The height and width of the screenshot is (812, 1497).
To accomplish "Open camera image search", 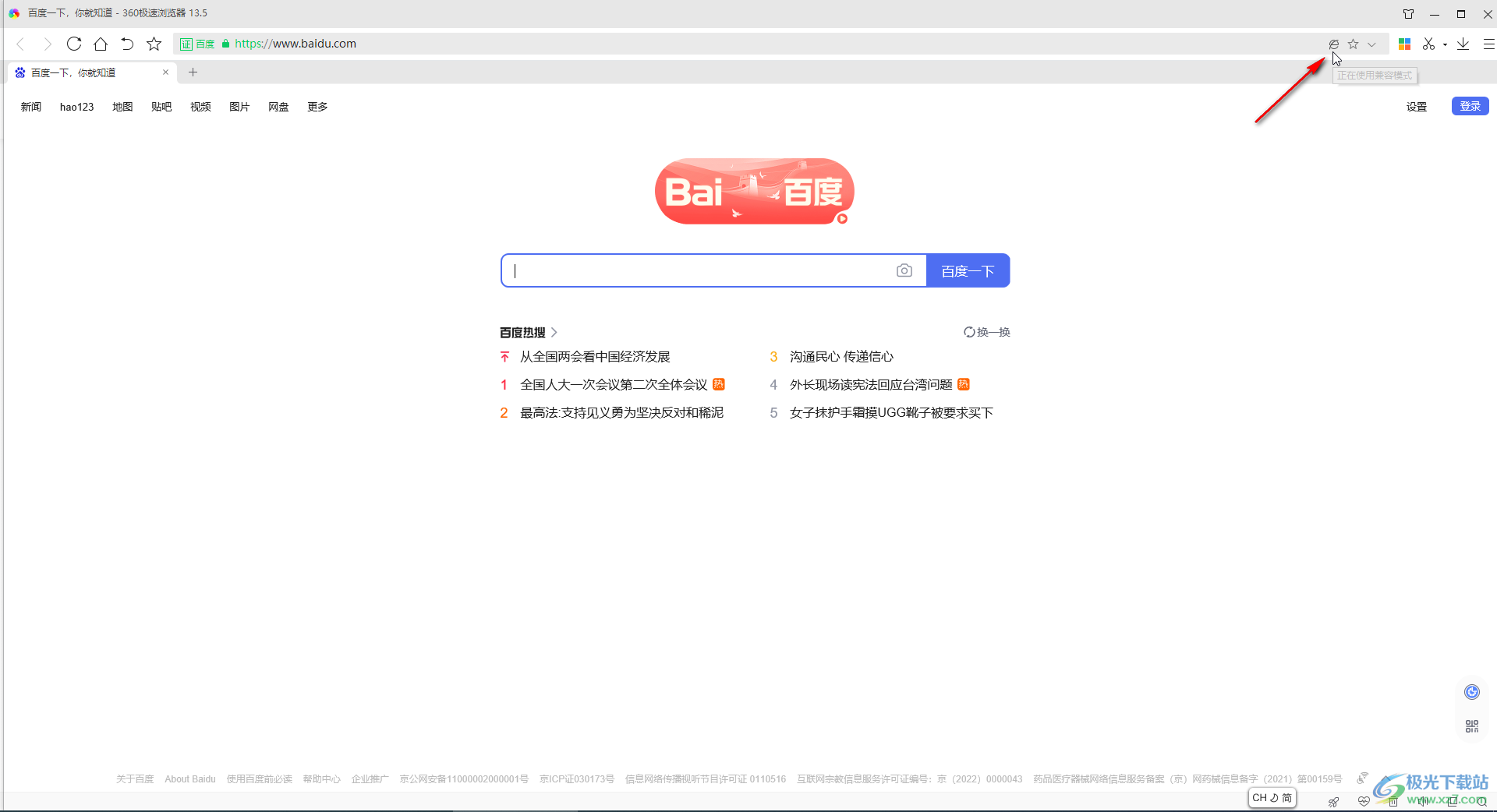I will 904,270.
